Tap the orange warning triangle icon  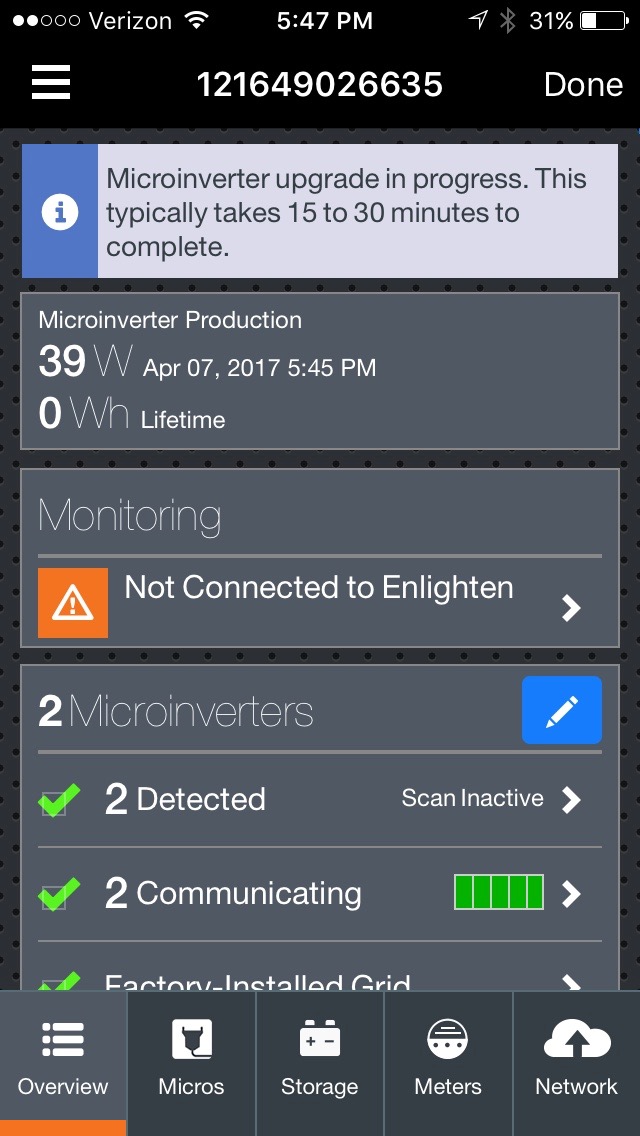(73, 603)
